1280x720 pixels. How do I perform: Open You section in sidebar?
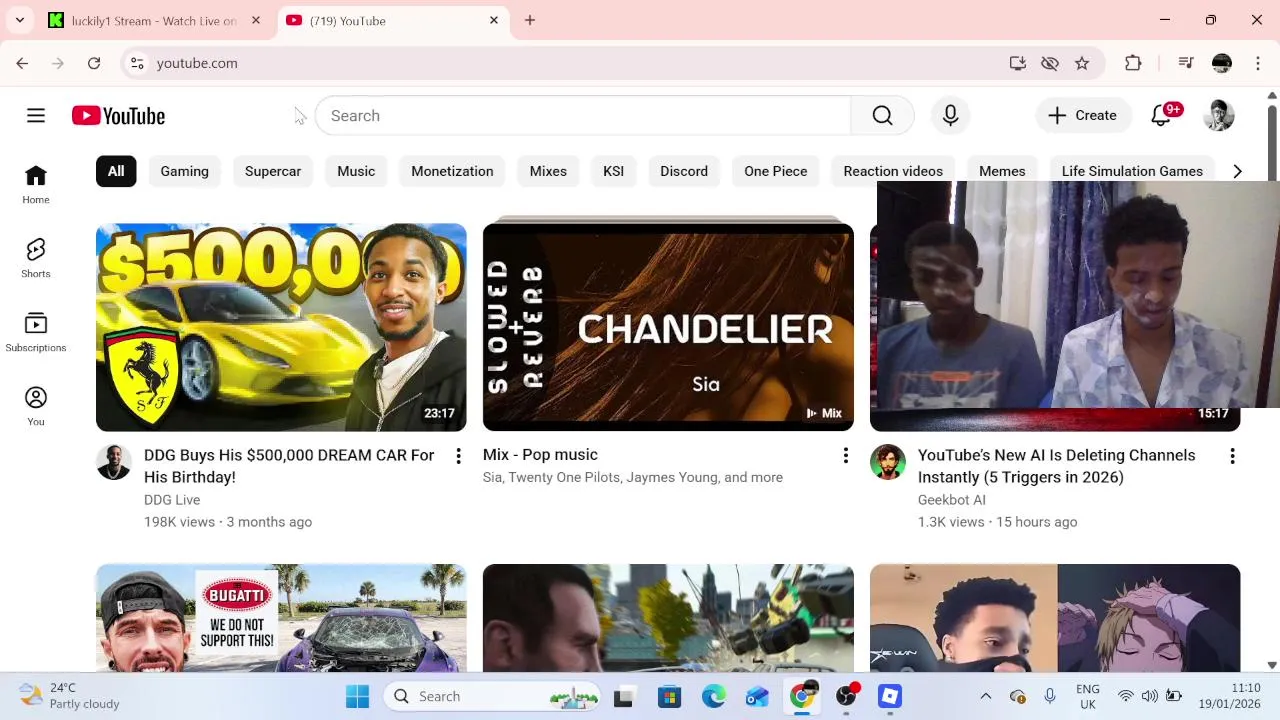click(x=36, y=407)
